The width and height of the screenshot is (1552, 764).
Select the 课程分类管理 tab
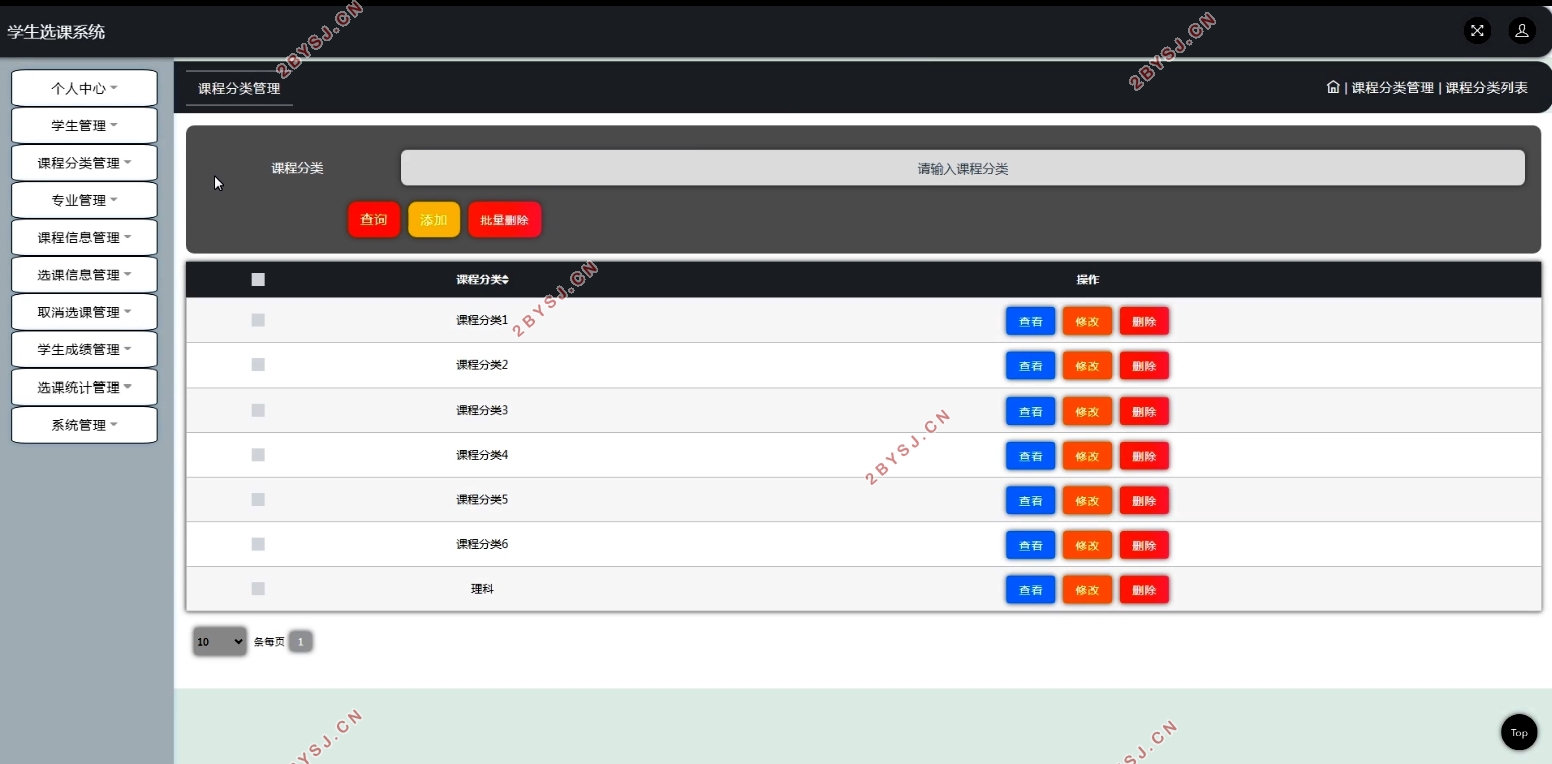[x=239, y=88]
